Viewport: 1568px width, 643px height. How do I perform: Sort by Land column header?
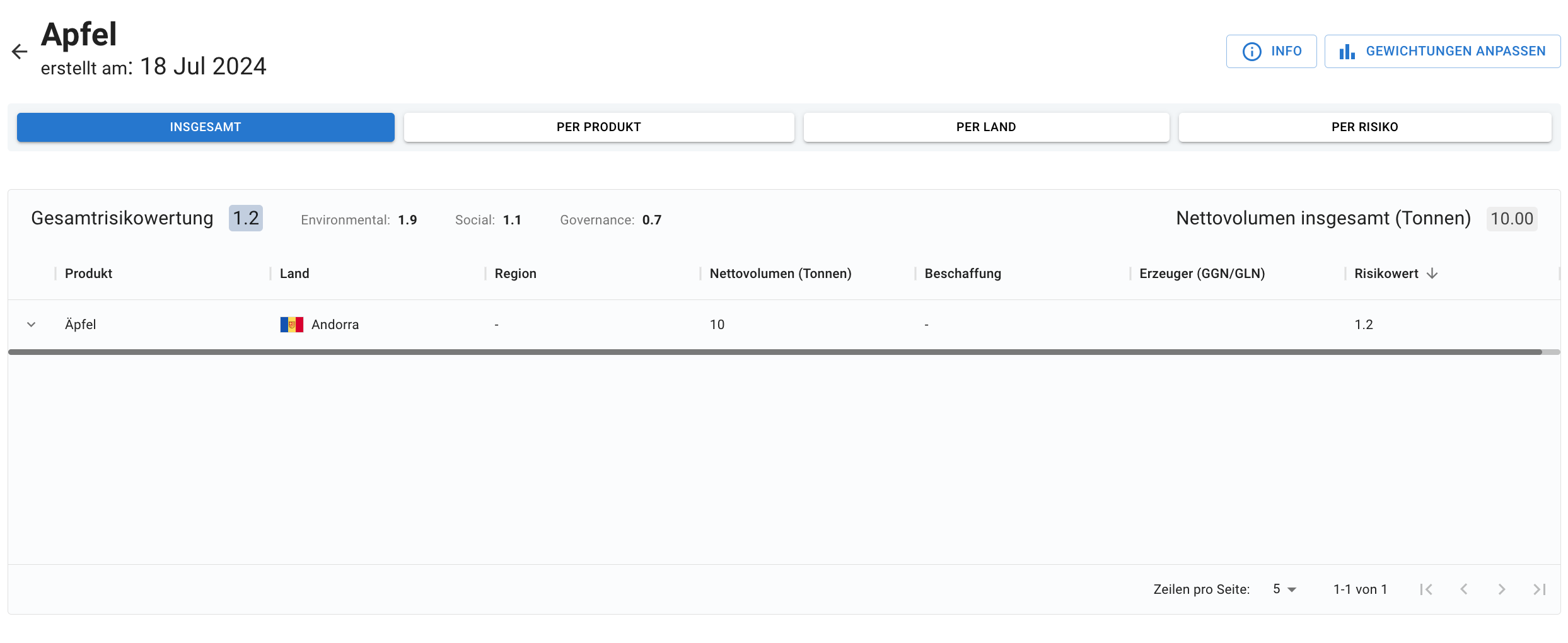294,274
